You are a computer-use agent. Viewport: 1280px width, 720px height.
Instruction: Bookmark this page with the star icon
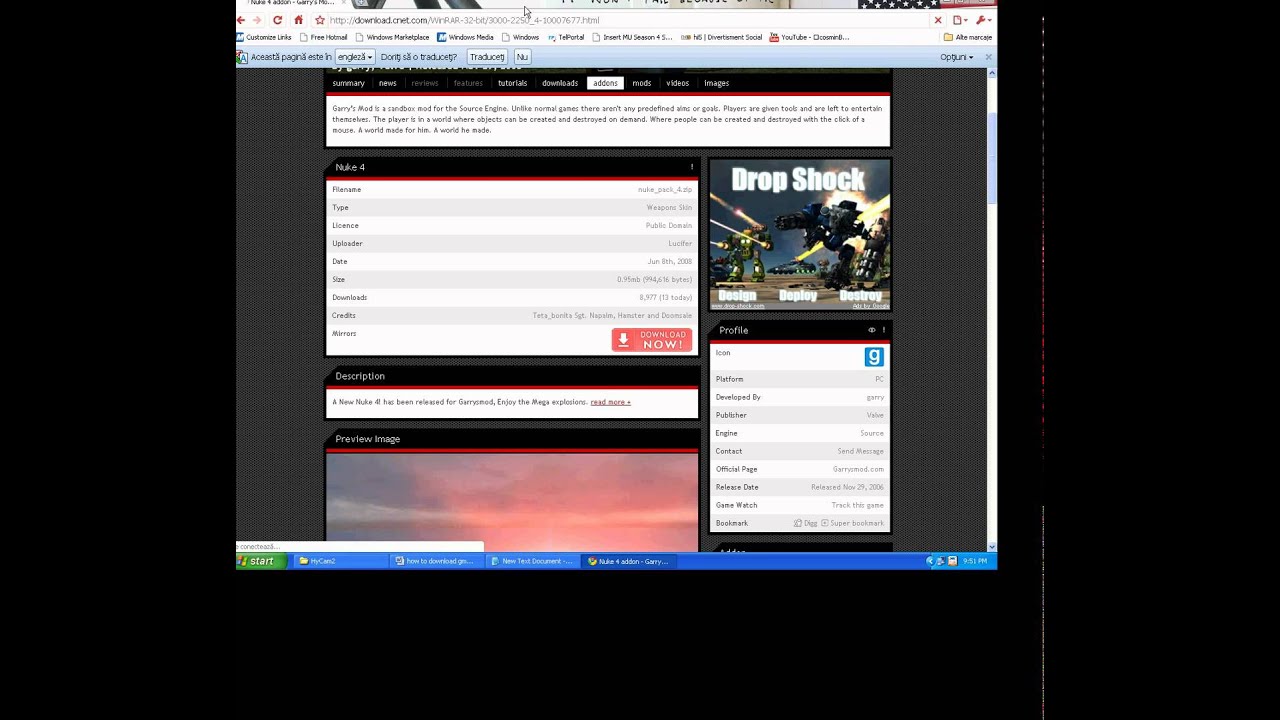point(320,20)
